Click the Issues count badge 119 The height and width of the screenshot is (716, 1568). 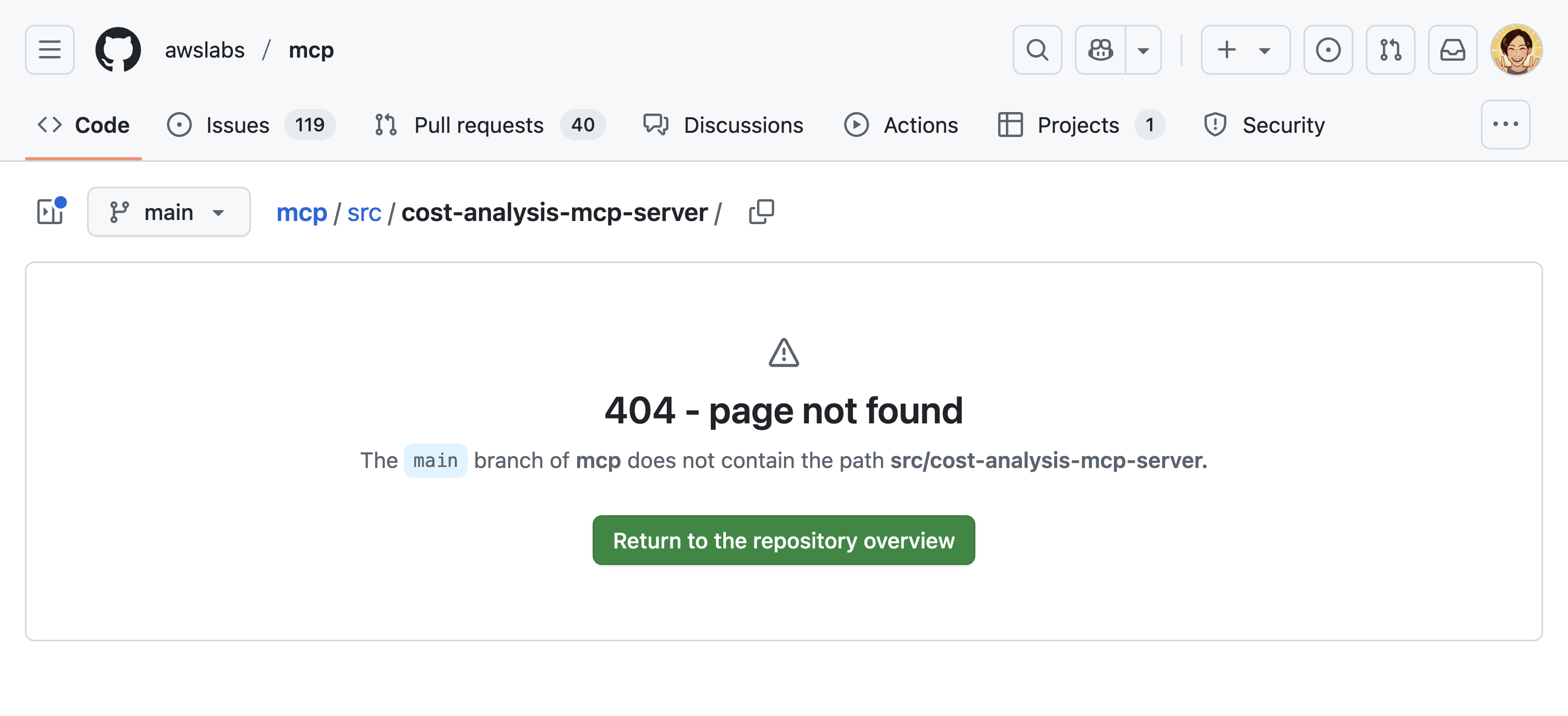309,125
